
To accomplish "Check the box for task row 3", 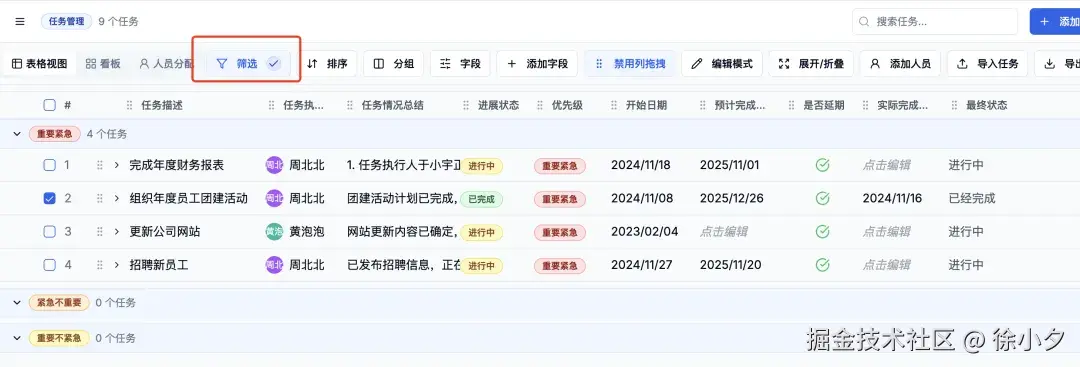I will (x=50, y=231).
